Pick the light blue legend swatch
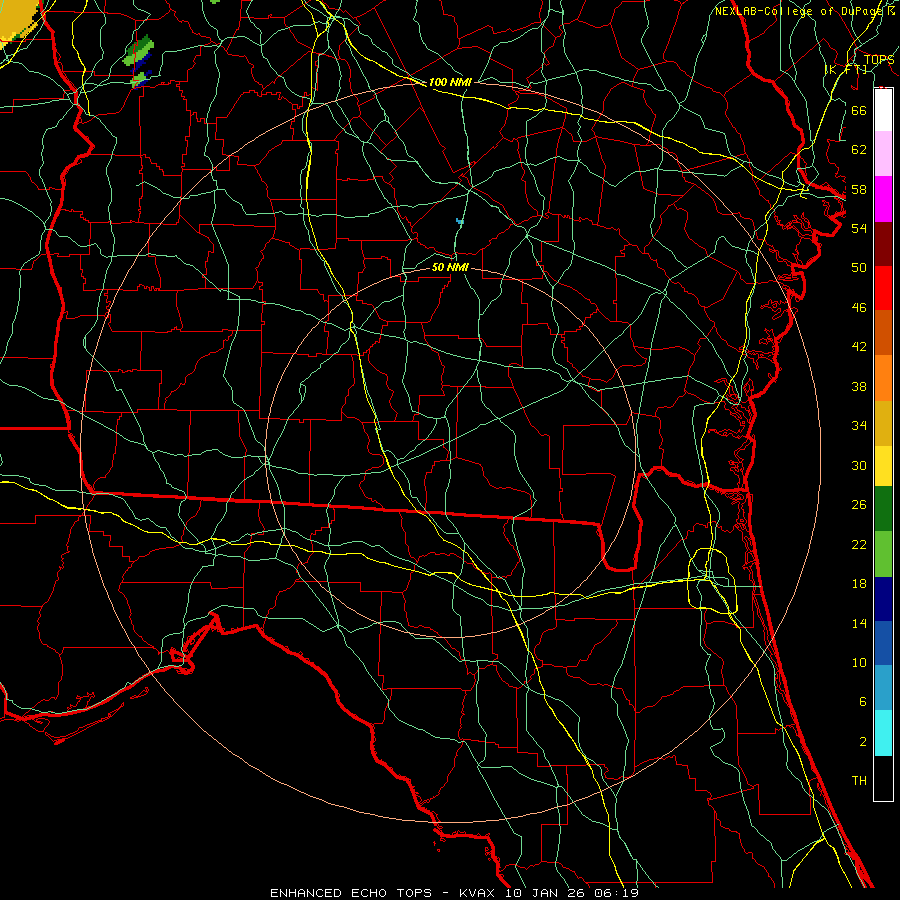This screenshot has width=900, height=900. click(x=883, y=688)
